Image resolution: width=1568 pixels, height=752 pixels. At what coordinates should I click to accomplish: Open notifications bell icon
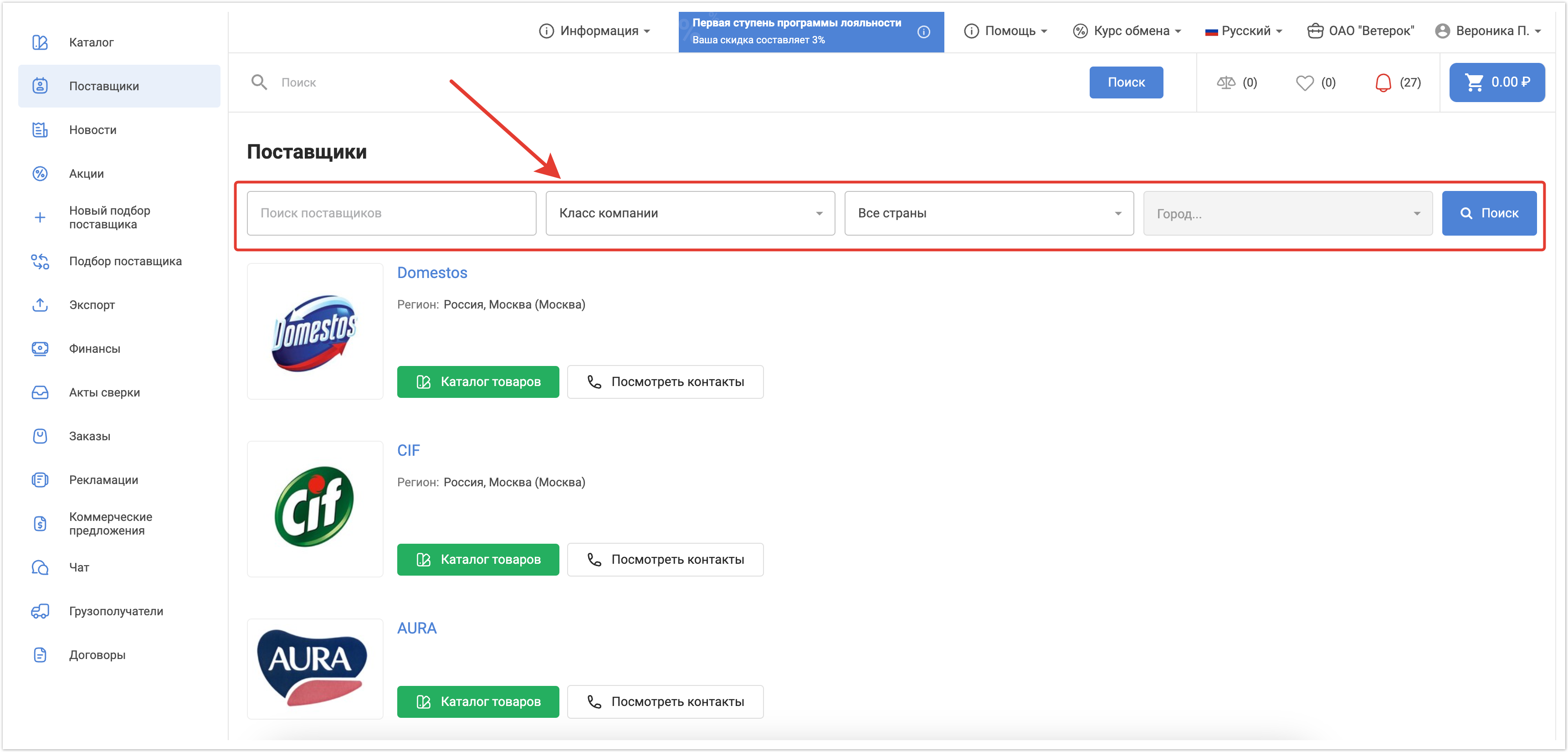[1382, 82]
